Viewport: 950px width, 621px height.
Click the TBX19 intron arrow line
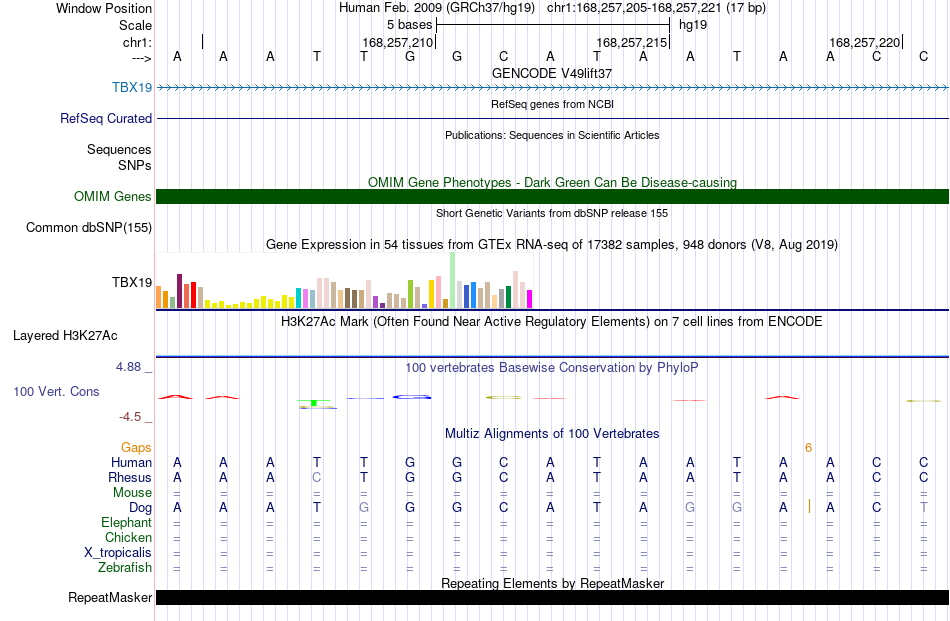(x=552, y=88)
